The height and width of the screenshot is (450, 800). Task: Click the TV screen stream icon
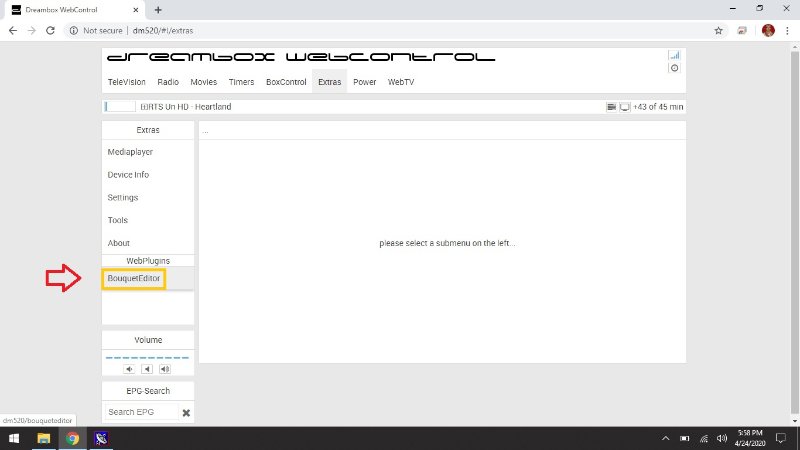coord(624,107)
